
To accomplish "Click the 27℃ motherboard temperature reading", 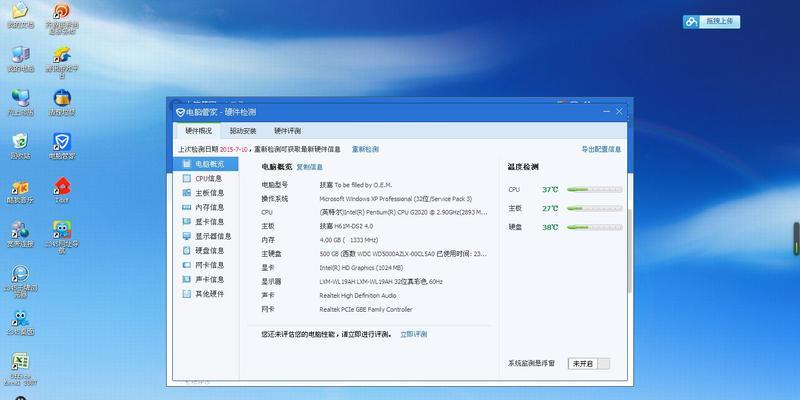I will point(550,208).
